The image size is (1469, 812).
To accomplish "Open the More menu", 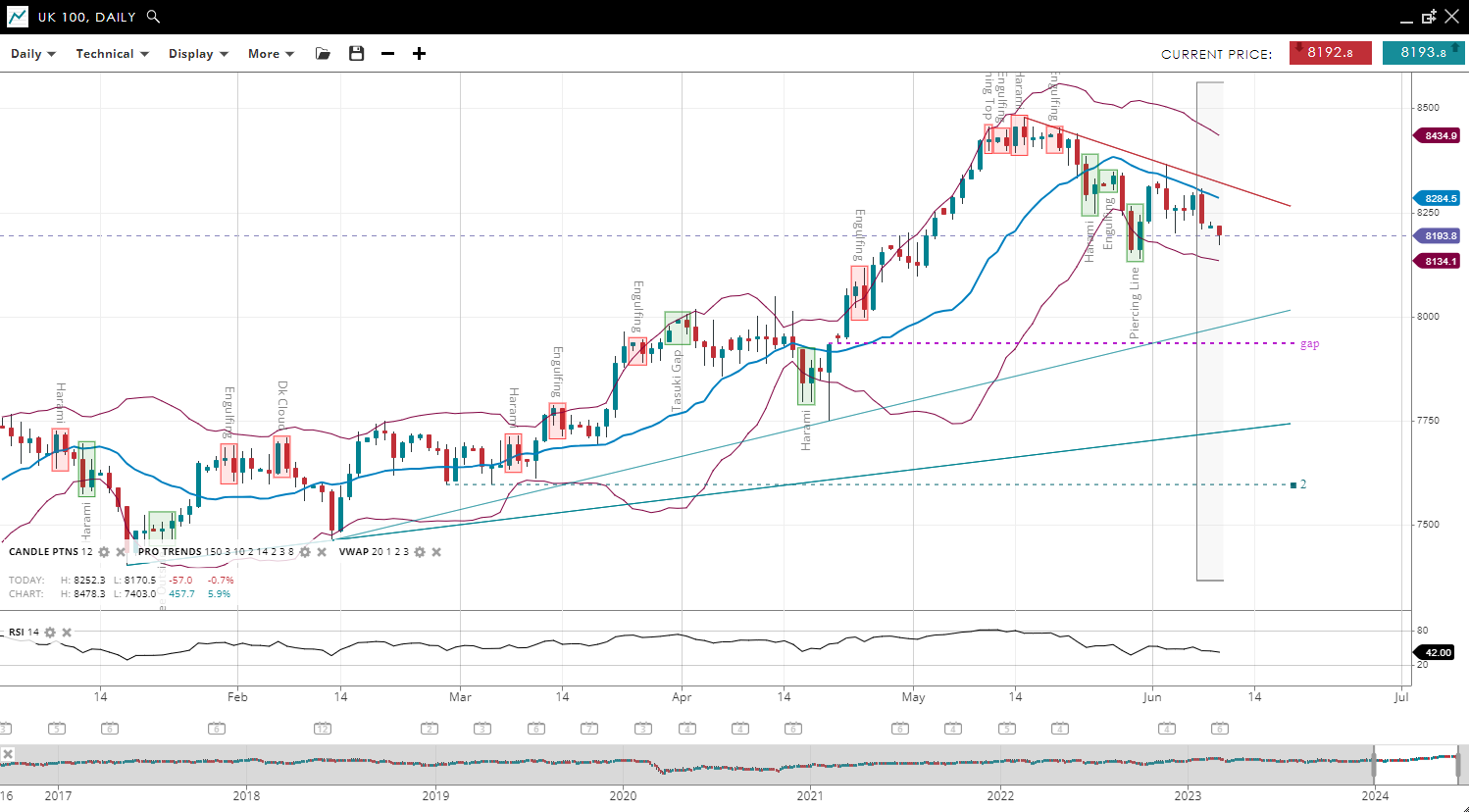I will tap(271, 54).
